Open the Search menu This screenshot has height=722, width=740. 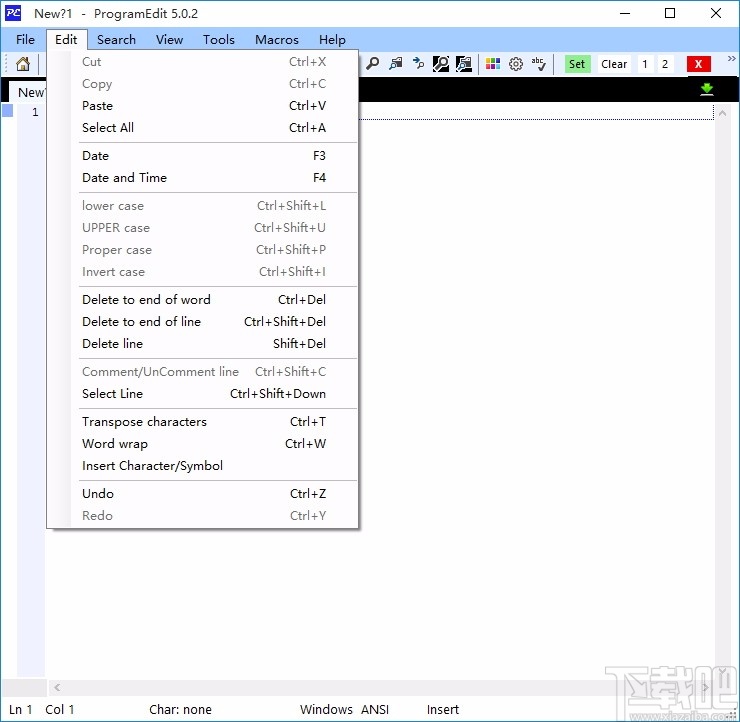pyautogui.click(x=116, y=40)
